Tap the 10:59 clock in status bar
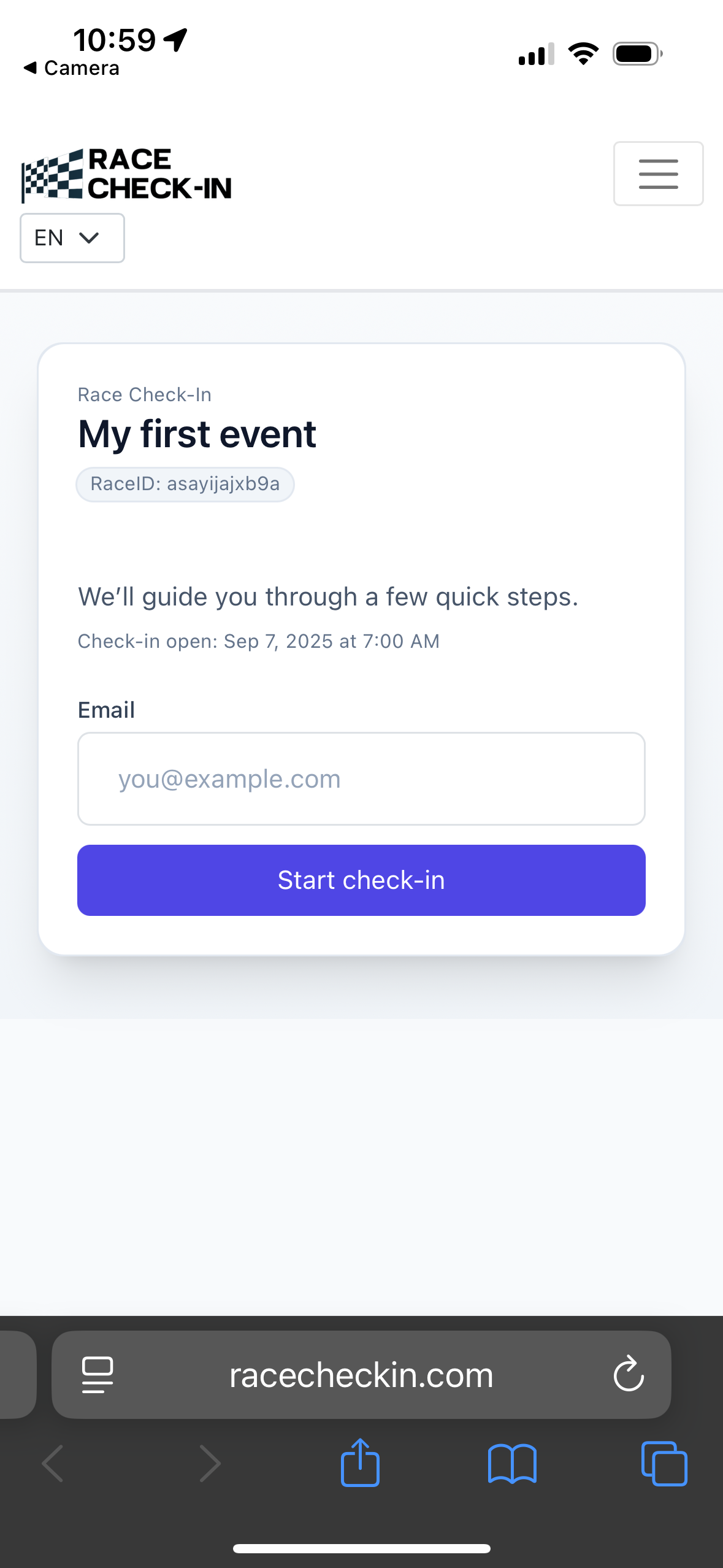The width and height of the screenshot is (723, 1568). [115, 40]
